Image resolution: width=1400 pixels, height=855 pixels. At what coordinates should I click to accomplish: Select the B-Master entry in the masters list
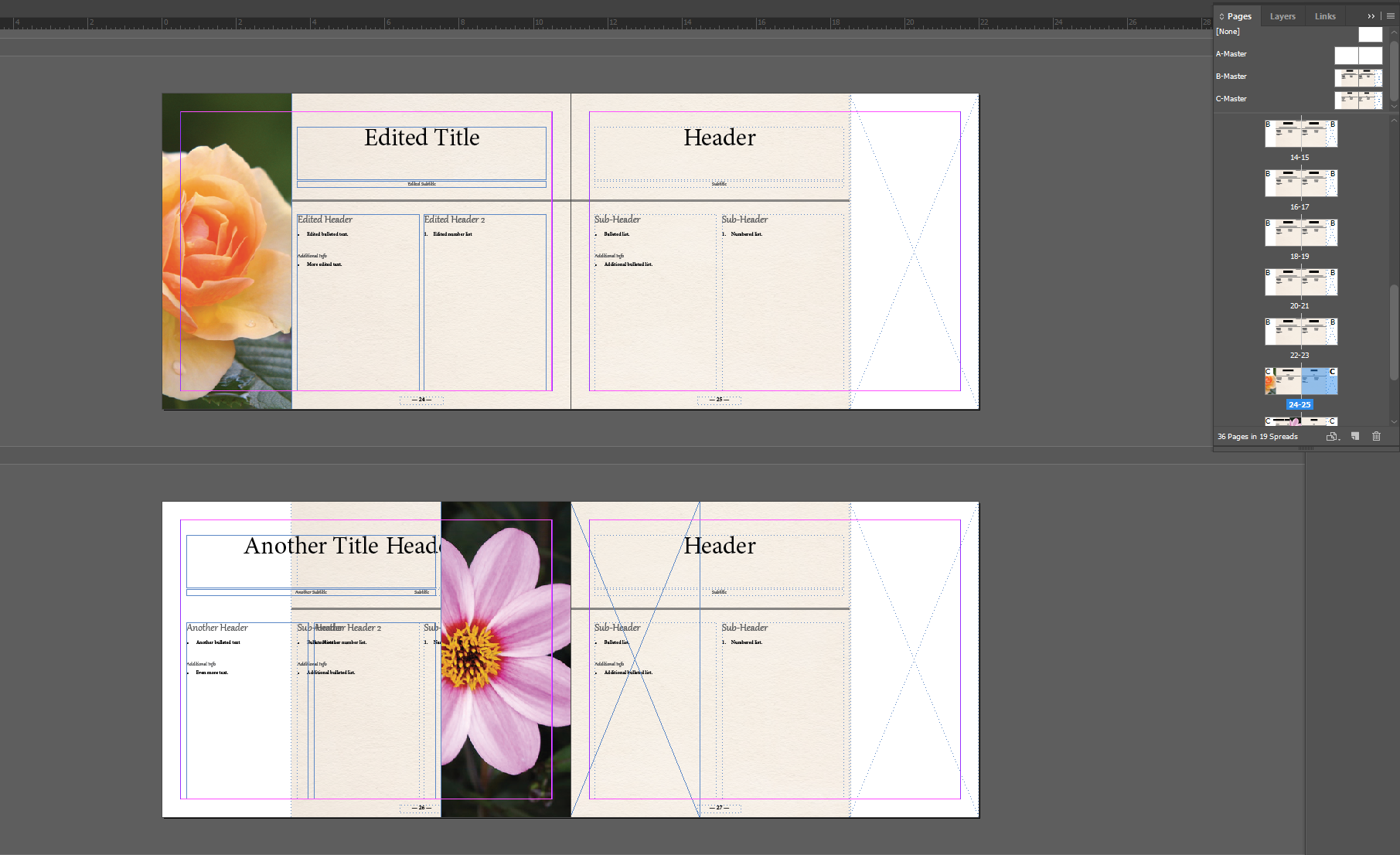[1231, 76]
